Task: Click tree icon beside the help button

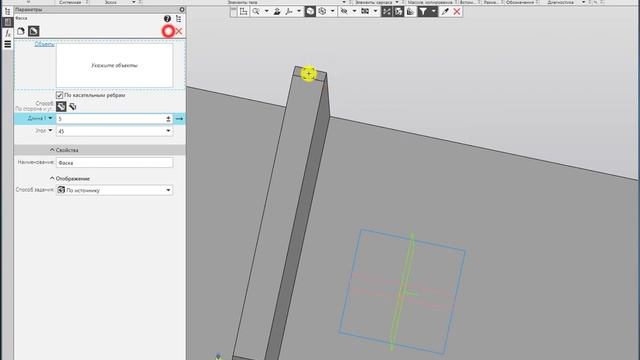Action: pos(178,19)
